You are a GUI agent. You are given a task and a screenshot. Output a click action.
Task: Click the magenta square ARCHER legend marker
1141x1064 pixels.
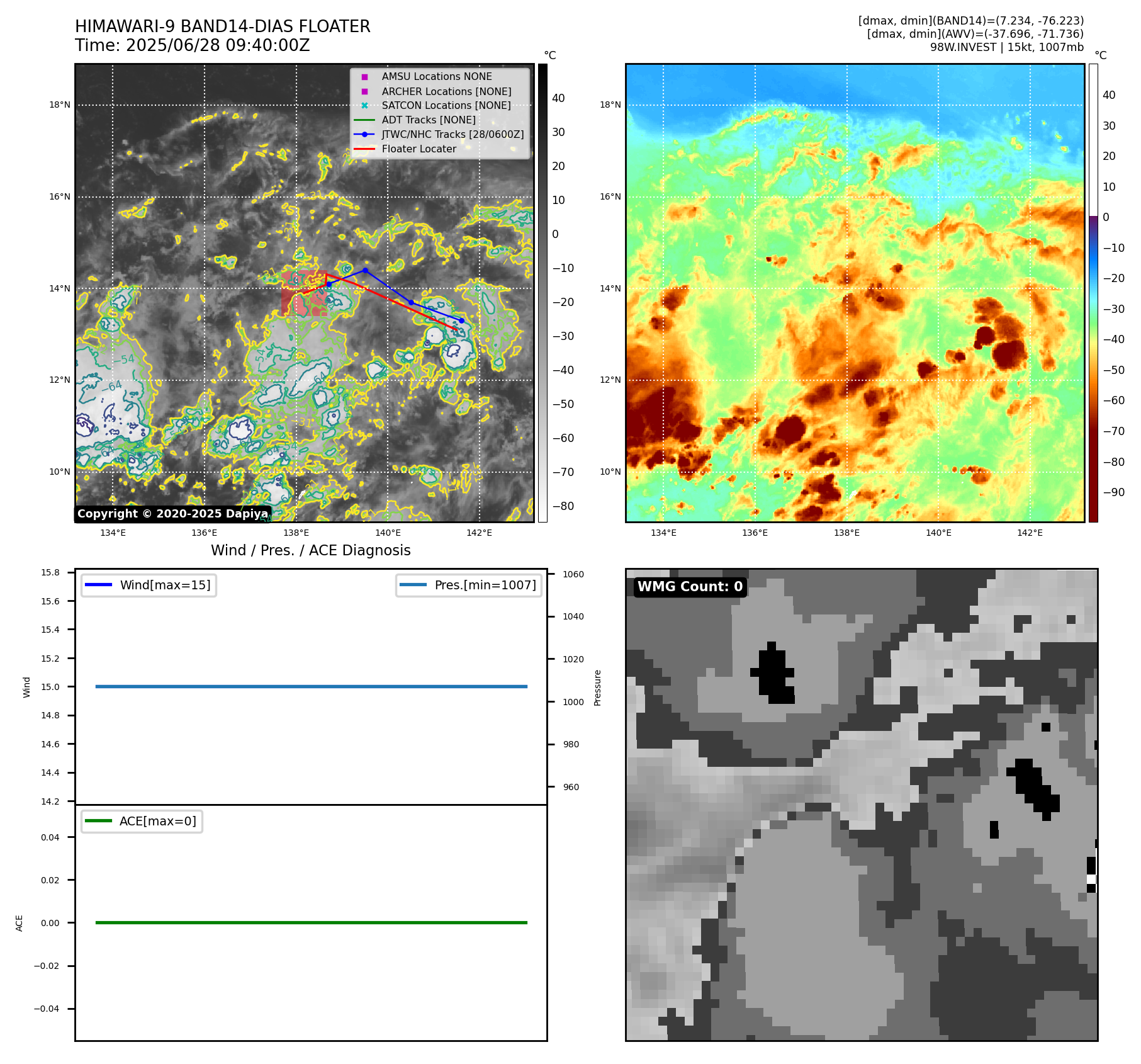(364, 91)
